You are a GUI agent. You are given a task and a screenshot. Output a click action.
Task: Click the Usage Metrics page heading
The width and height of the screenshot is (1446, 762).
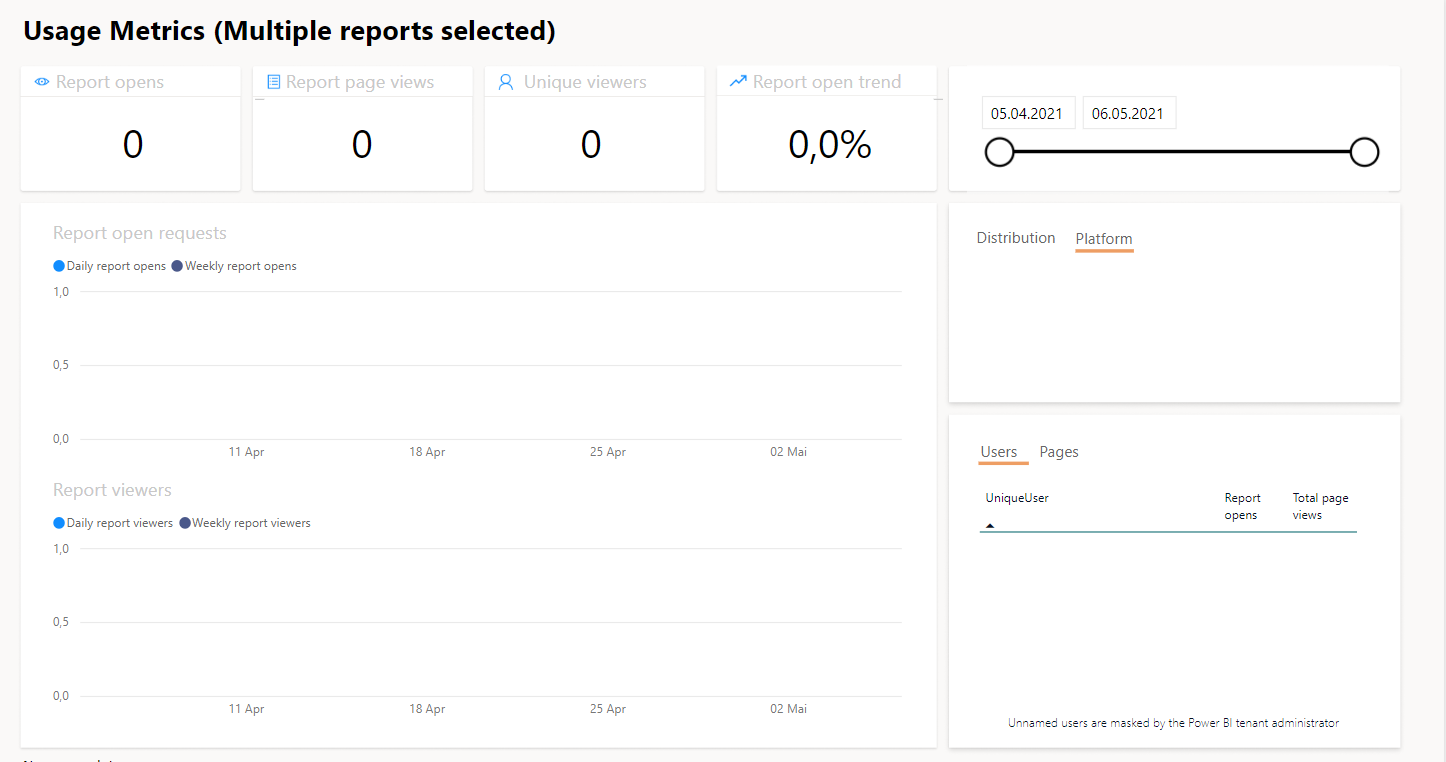[289, 31]
